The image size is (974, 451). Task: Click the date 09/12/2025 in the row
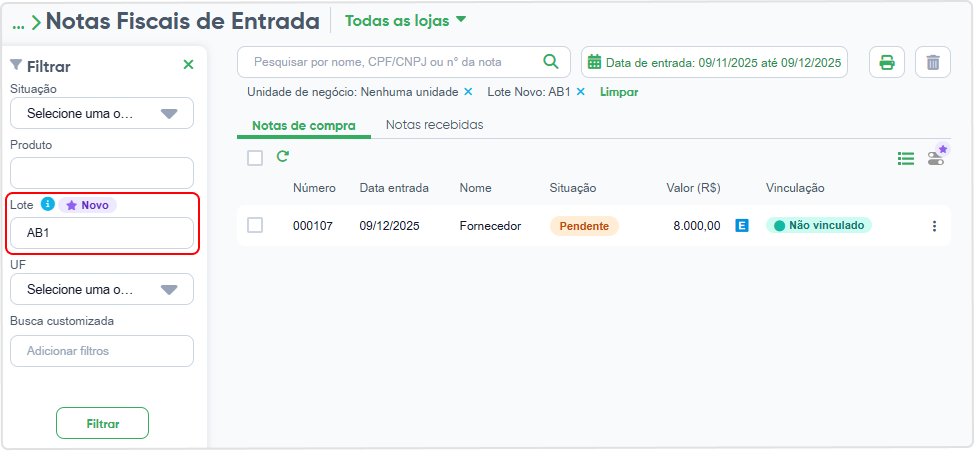coord(389,226)
